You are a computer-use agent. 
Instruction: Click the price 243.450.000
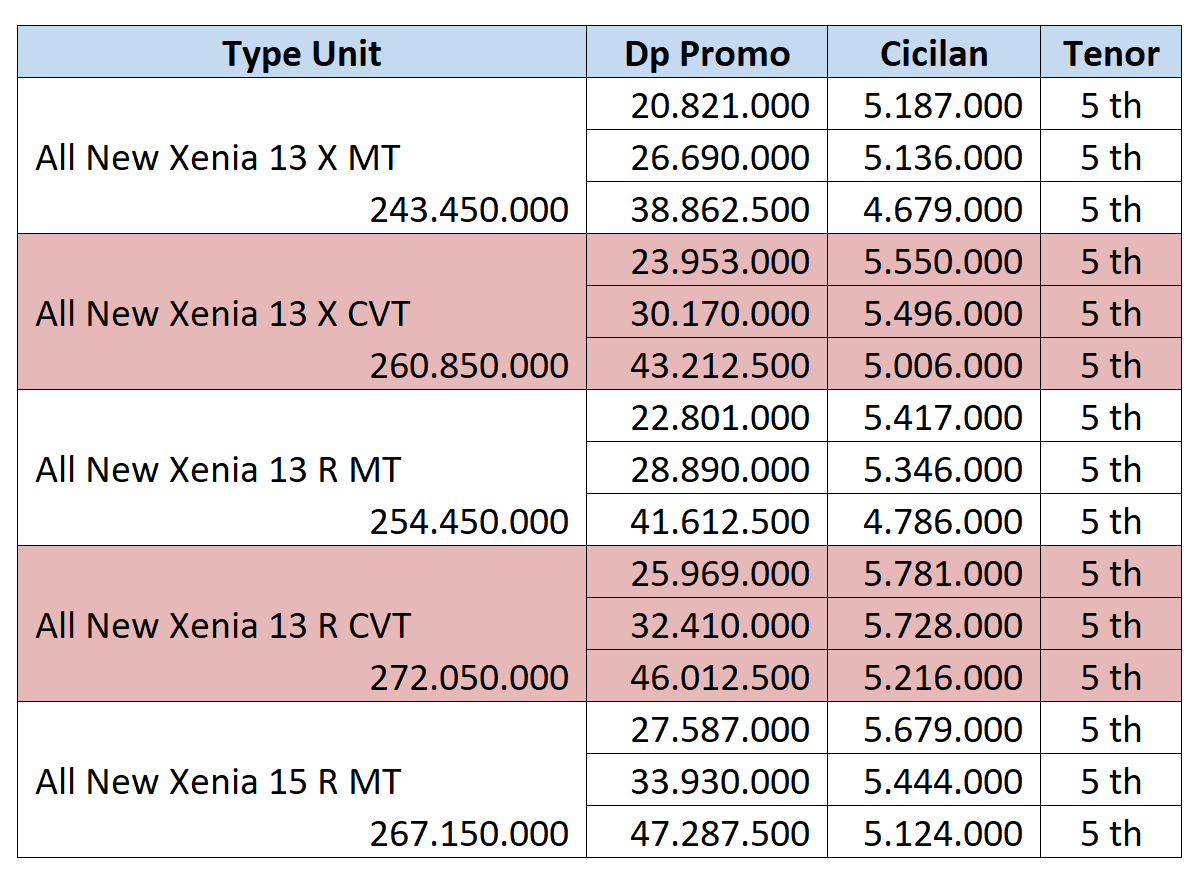(x=469, y=210)
